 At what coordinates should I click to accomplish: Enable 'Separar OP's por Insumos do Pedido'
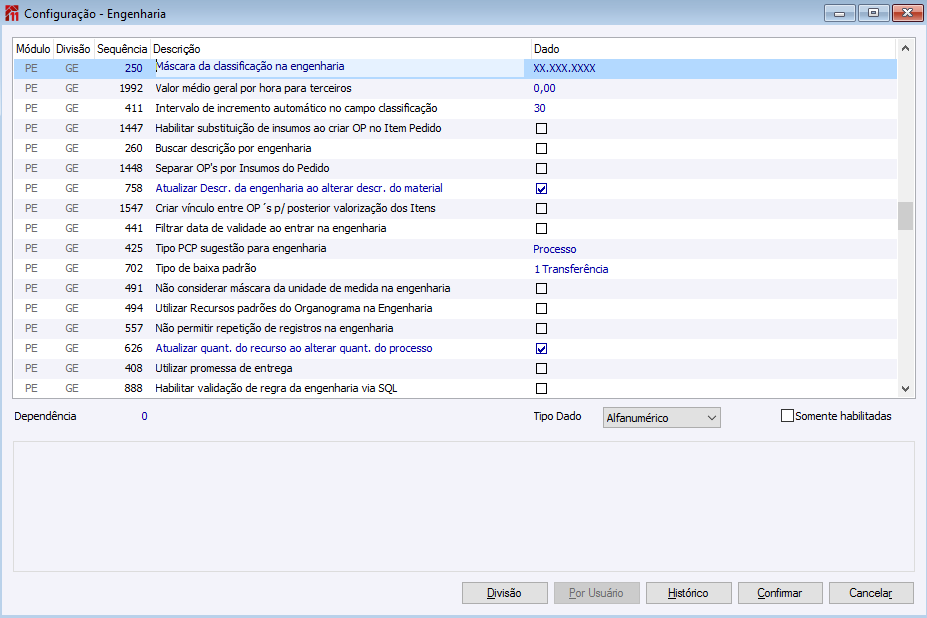coord(541,169)
